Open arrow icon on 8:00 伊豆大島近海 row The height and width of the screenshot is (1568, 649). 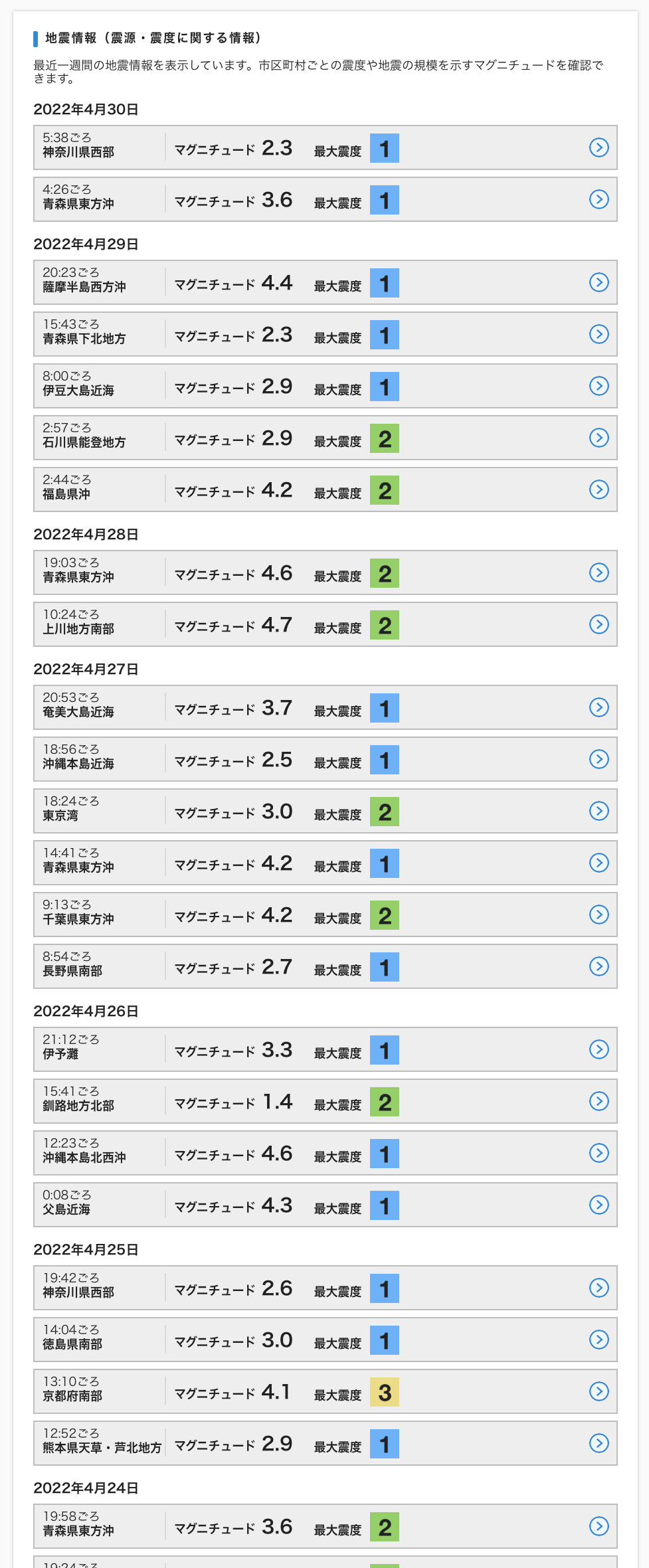(599, 386)
